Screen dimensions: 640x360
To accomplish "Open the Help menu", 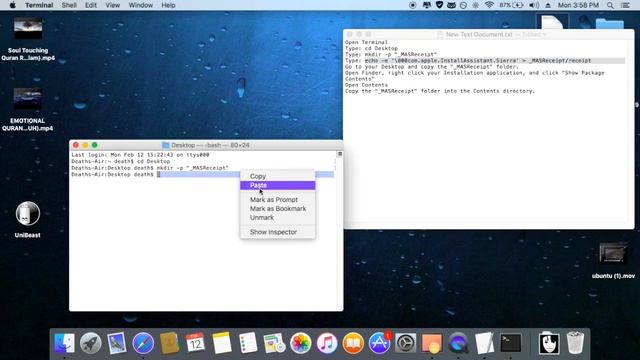I will (168, 5).
